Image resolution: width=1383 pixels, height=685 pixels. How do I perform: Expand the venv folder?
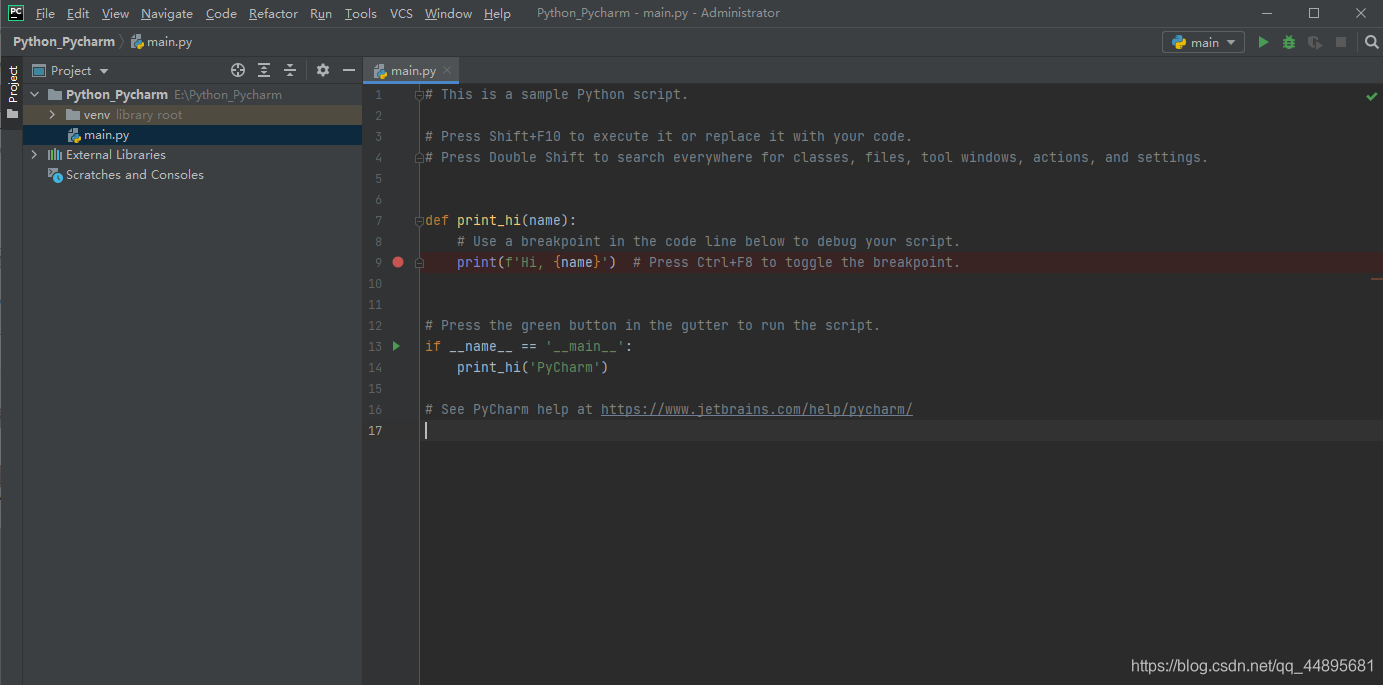tap(52, 115)
